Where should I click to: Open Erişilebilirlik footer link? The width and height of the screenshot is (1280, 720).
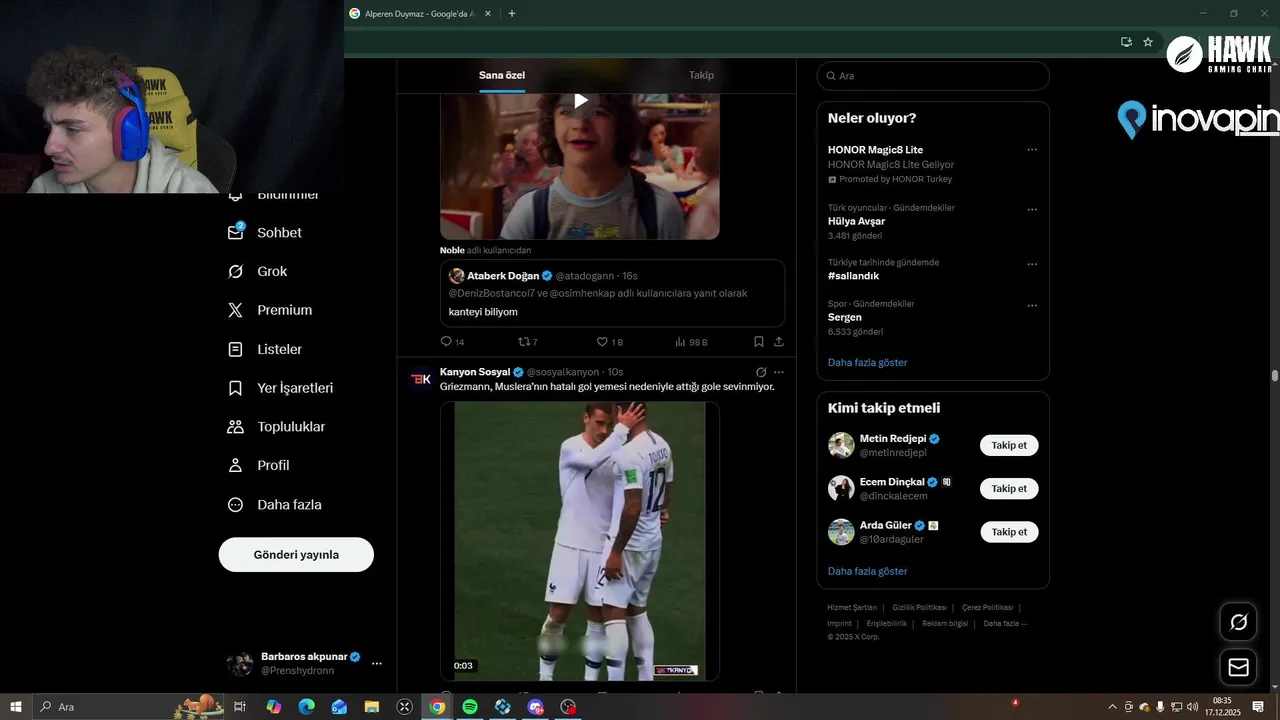886,623
